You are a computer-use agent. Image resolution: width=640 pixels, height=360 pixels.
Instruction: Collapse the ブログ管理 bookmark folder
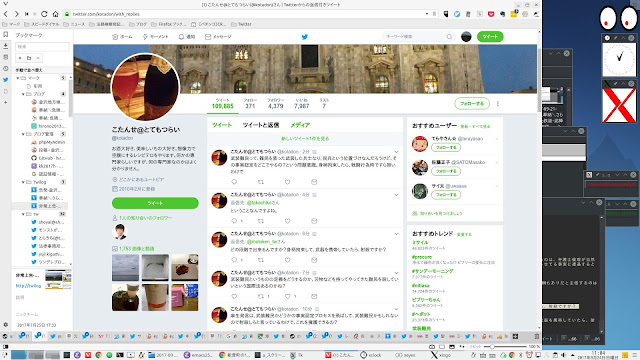click(23, 134)
